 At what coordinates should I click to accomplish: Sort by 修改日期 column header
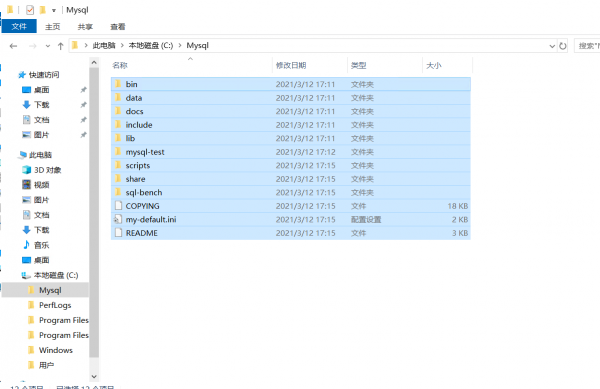tap(291, 65)
